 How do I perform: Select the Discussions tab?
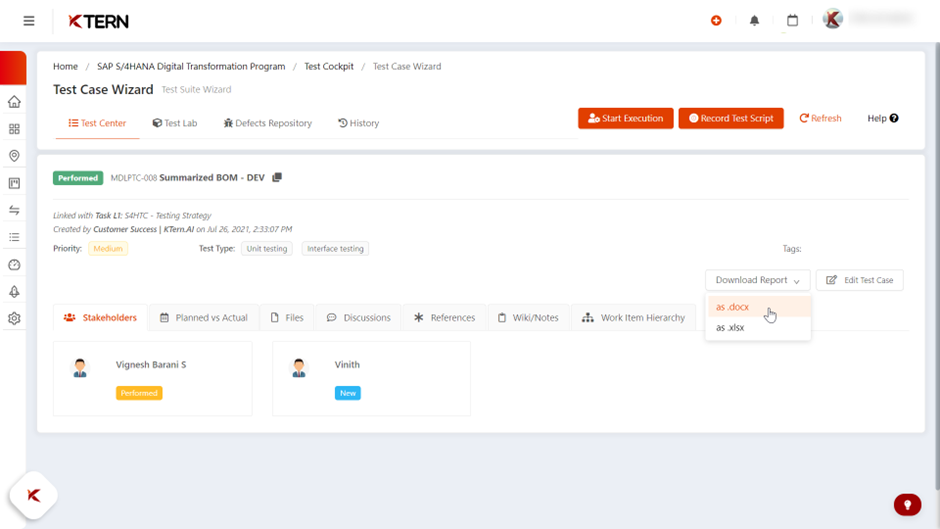tap(358, 317)
